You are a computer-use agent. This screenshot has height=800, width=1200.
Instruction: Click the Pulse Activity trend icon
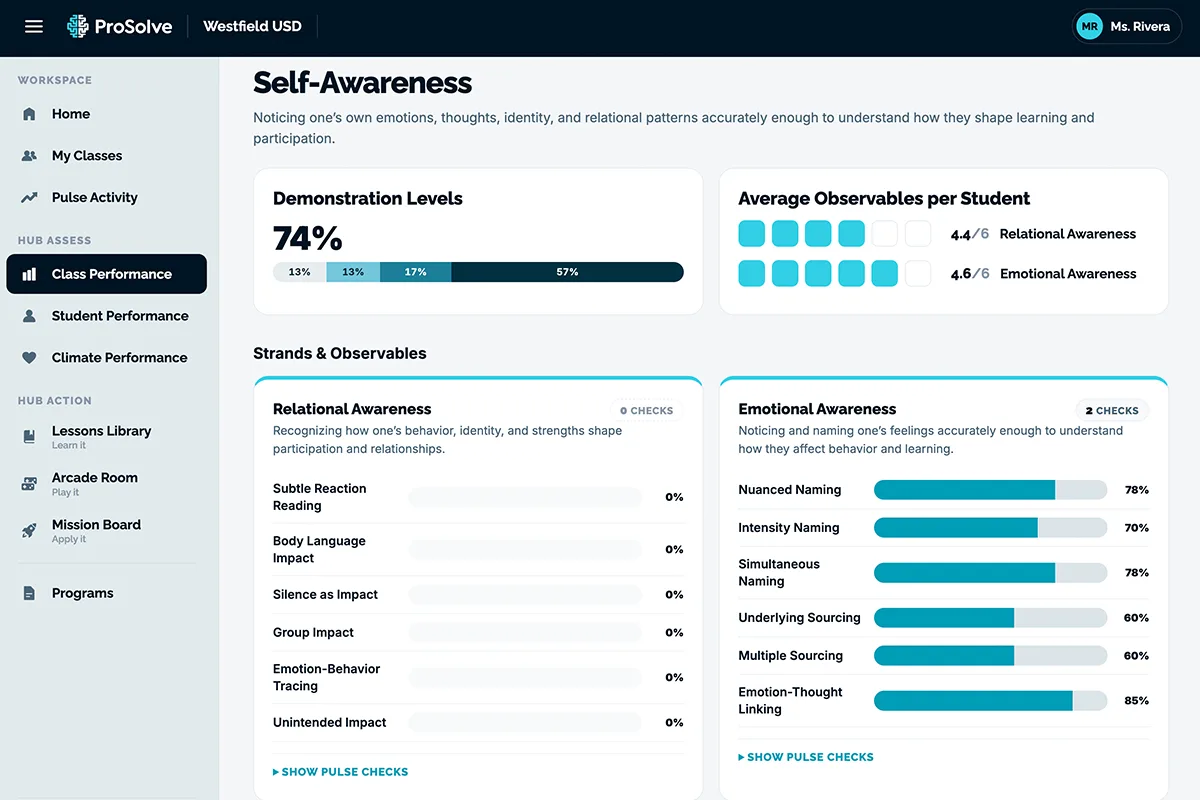(x=30, y=198)
